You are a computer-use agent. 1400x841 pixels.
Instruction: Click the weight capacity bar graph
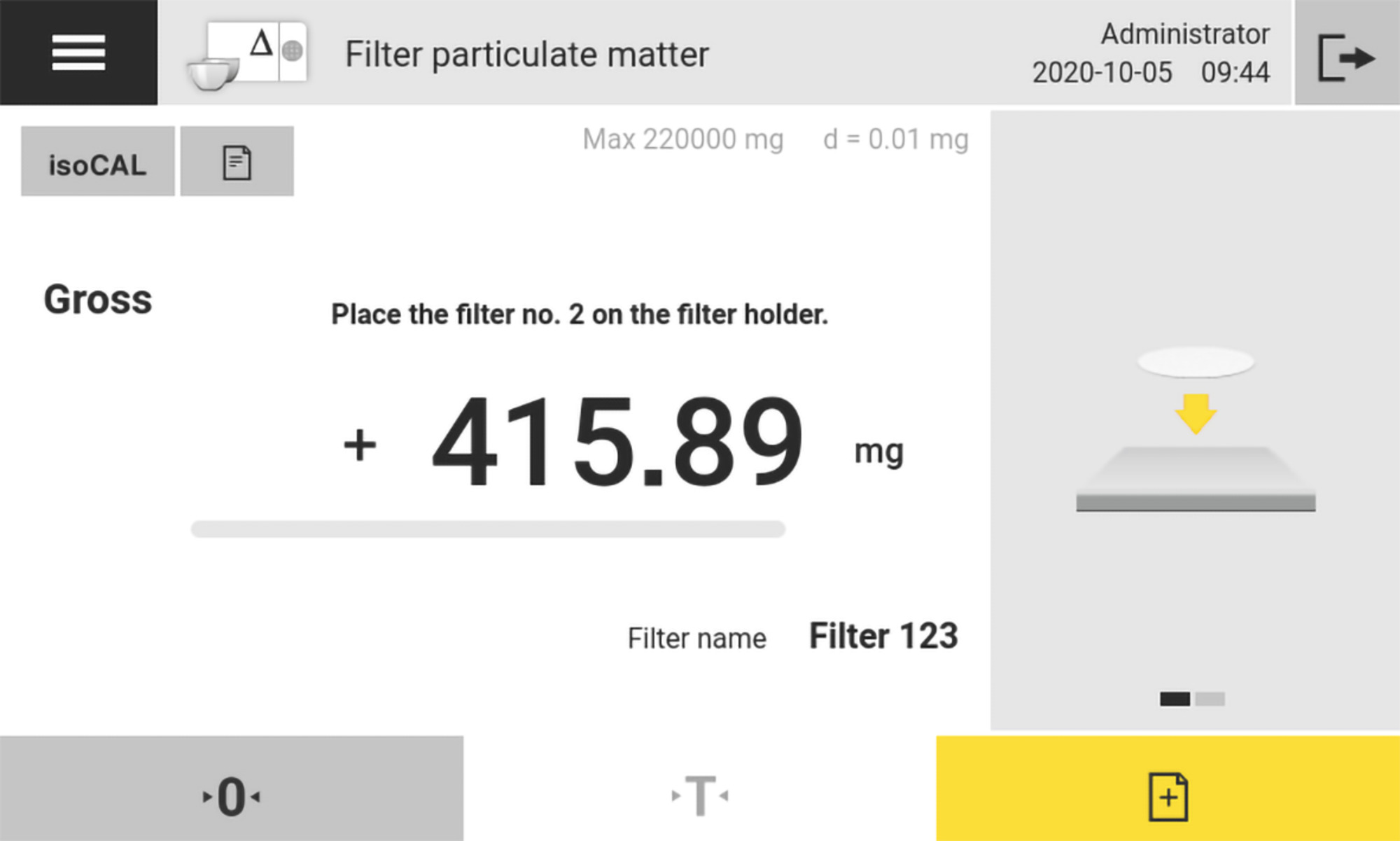(488, 529)
